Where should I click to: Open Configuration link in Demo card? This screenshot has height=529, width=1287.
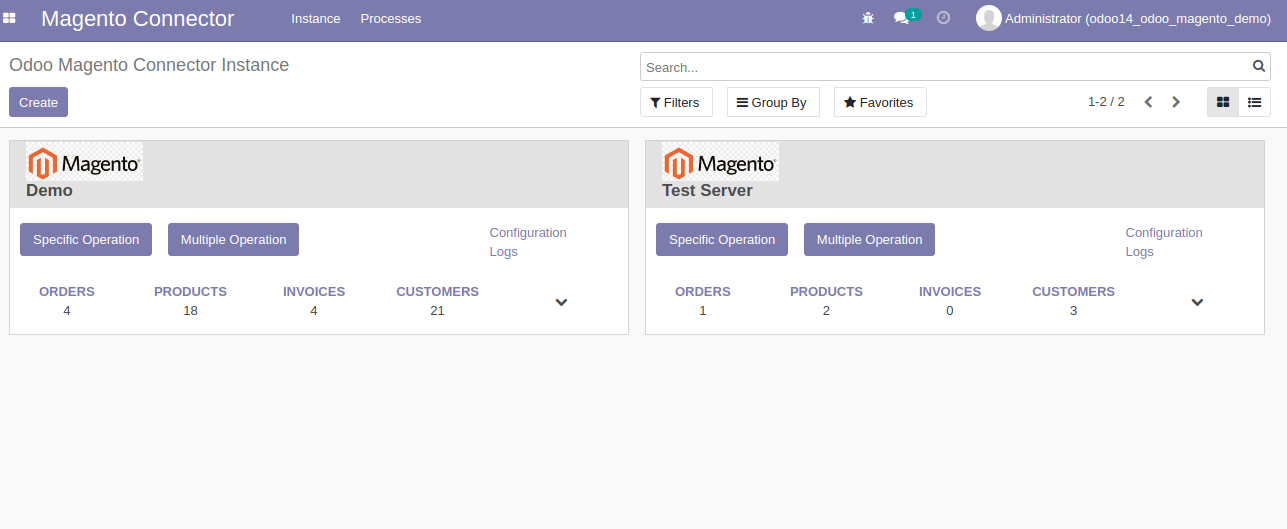point(528,233)
